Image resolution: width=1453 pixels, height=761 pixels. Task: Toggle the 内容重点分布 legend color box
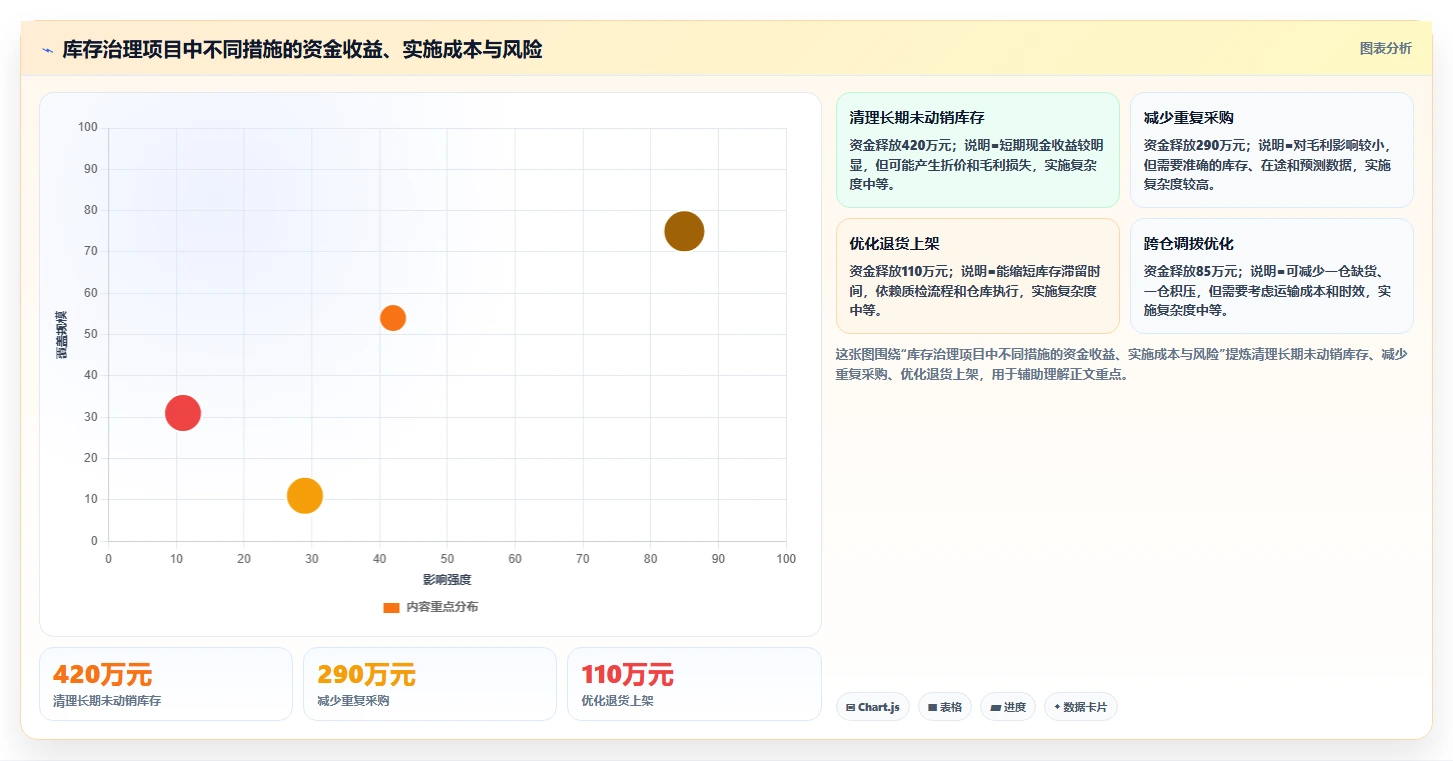coord(391,607)
